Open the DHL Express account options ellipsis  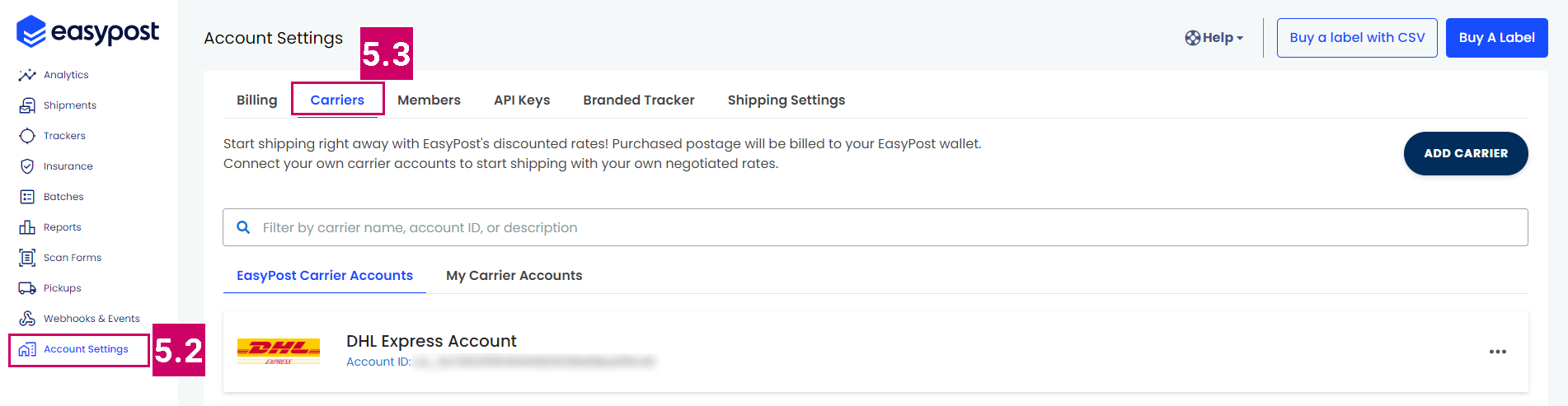1498,352
